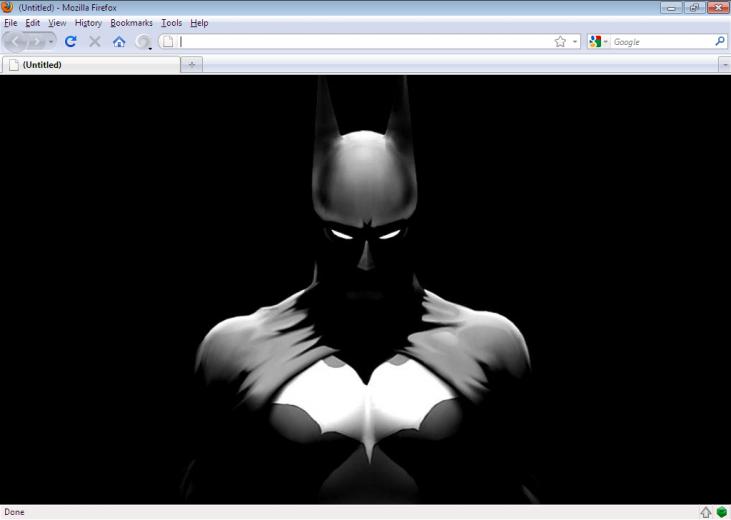This screenshot has height=520, width=731.
Task: Click the Back navigation arrow button
Action: (14, 42)
